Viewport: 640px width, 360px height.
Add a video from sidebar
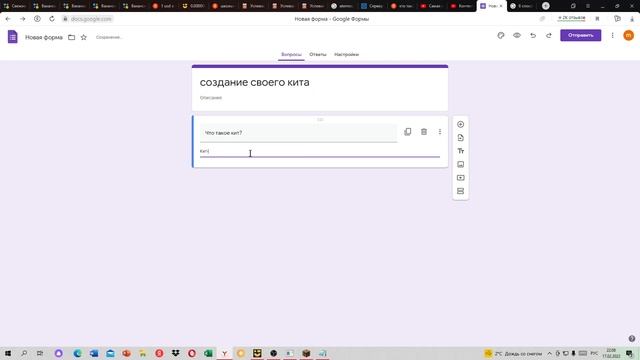point(460,178)
